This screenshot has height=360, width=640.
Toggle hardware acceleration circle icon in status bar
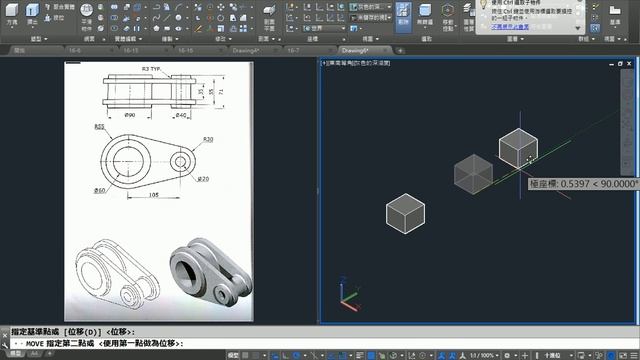(611, 356)
